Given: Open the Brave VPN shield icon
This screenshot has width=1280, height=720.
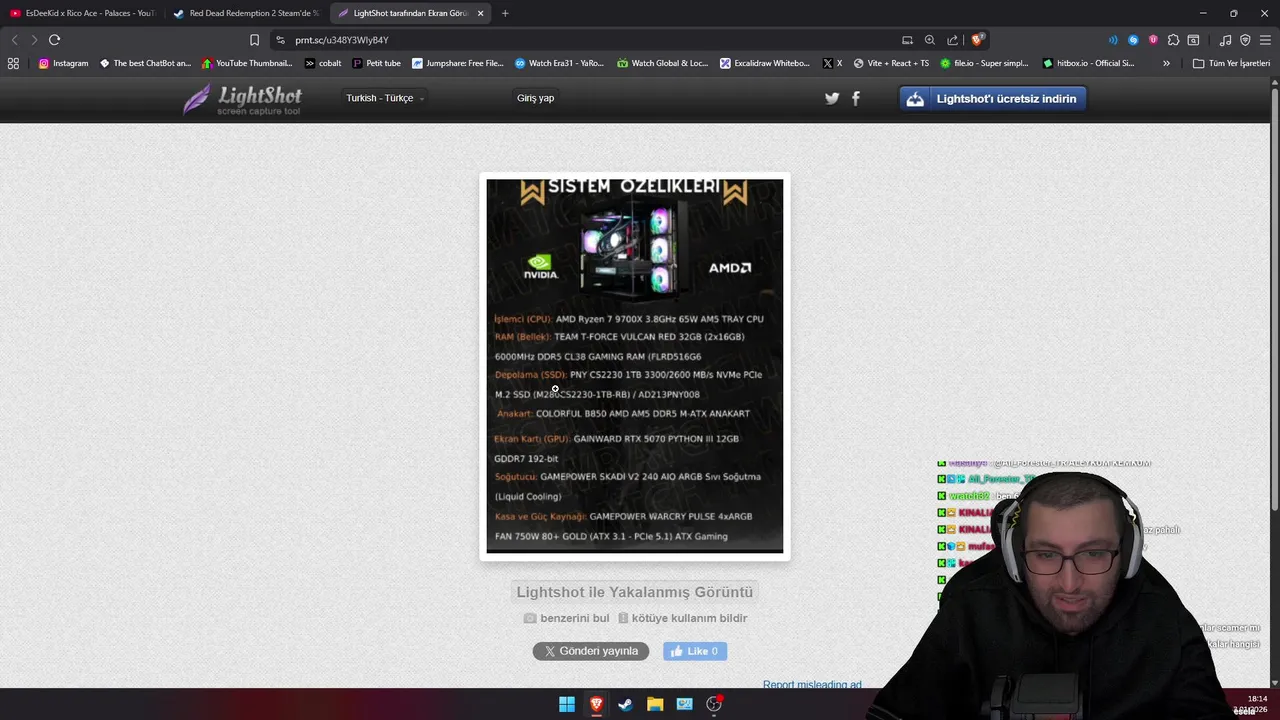Looking at the screenshot, I should click(x=1245, y=40).
